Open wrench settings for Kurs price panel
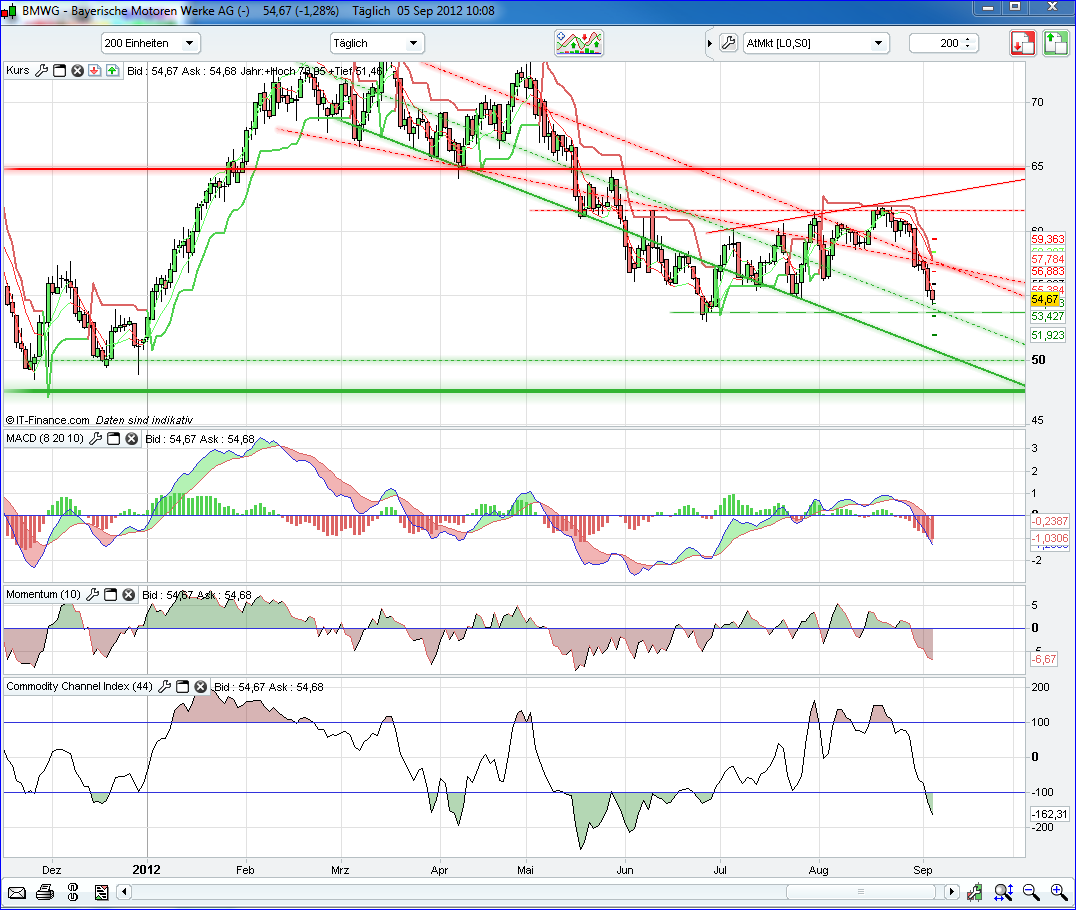Screen dimensions: 1076x910 click(x=41, y=71)
